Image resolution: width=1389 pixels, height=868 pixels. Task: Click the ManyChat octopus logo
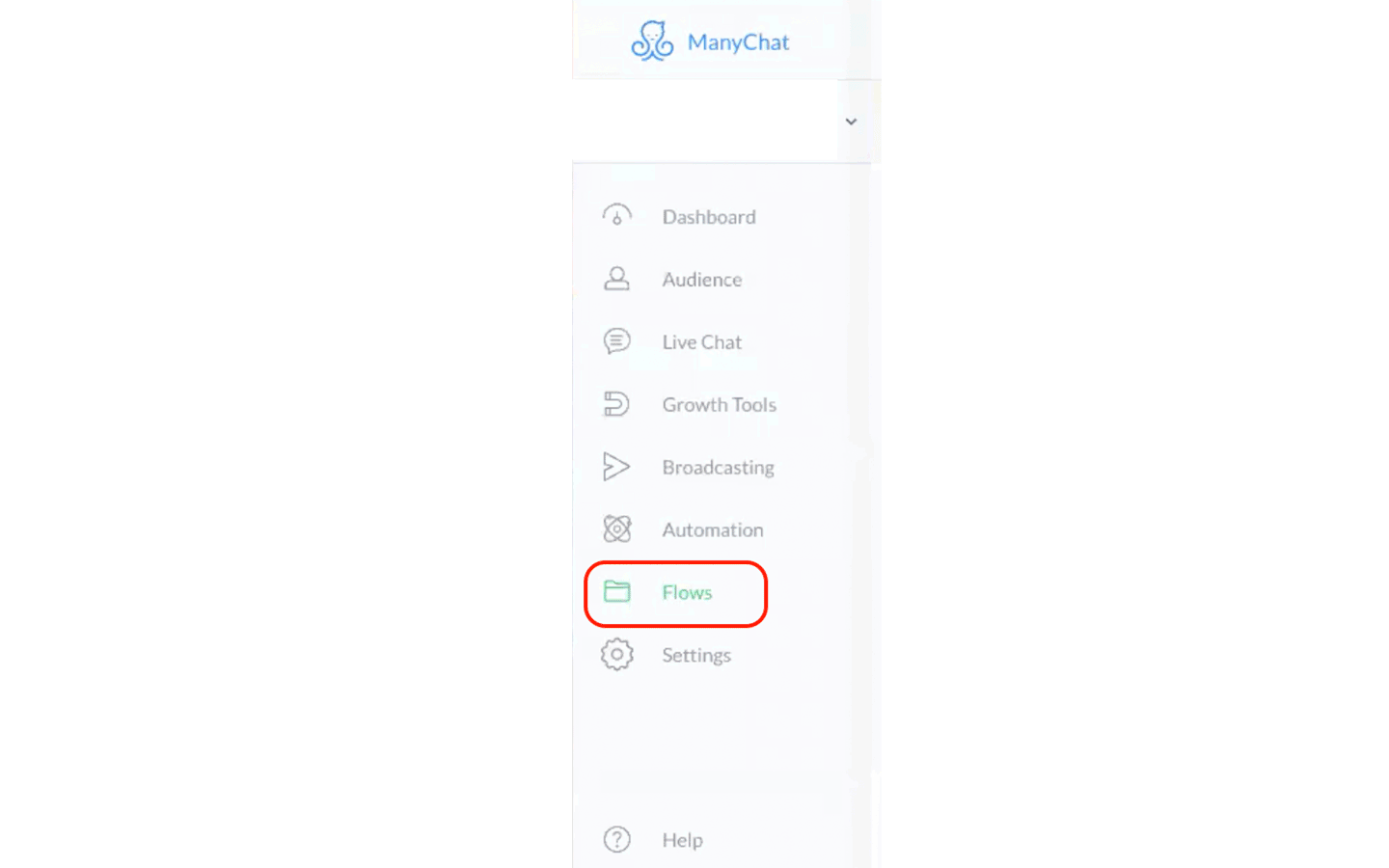point(652,41)
